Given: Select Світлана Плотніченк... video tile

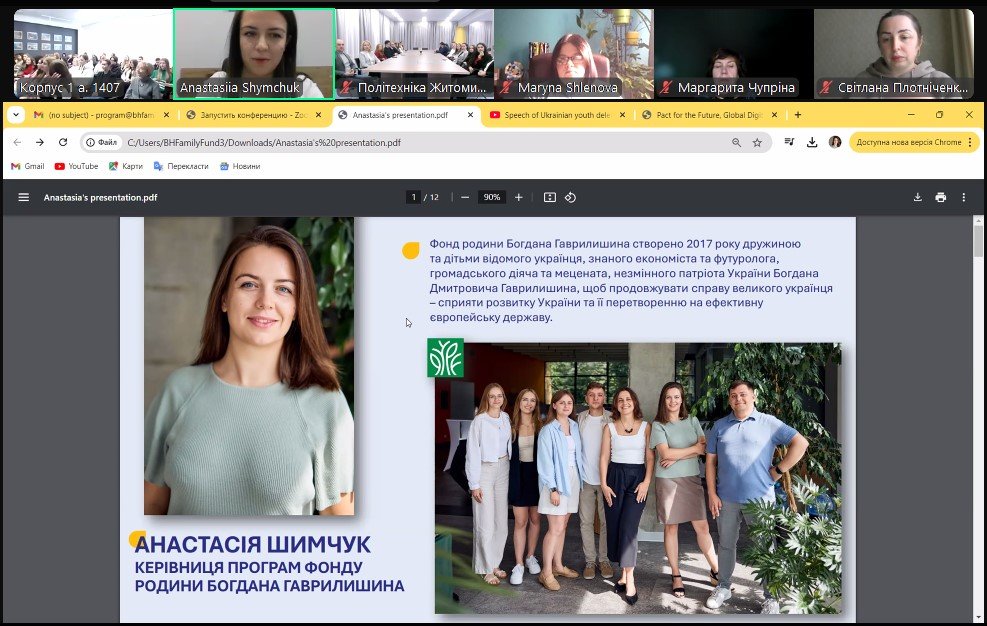Looking at the screenshot, I should [894, 54].
